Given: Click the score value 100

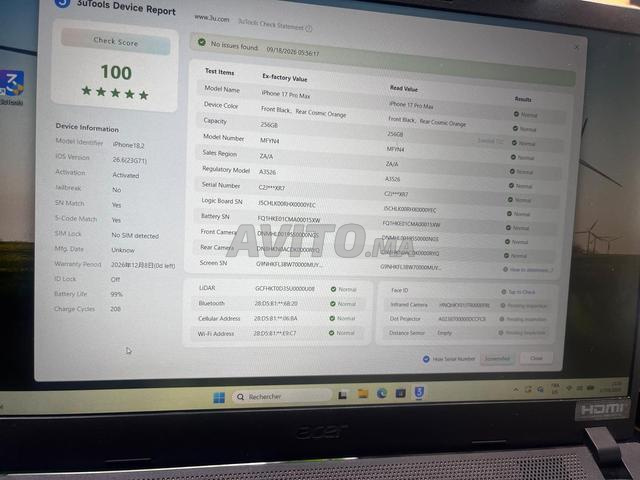Looking at the screenshot, I should pyautogui.click(x=116, y=72).
